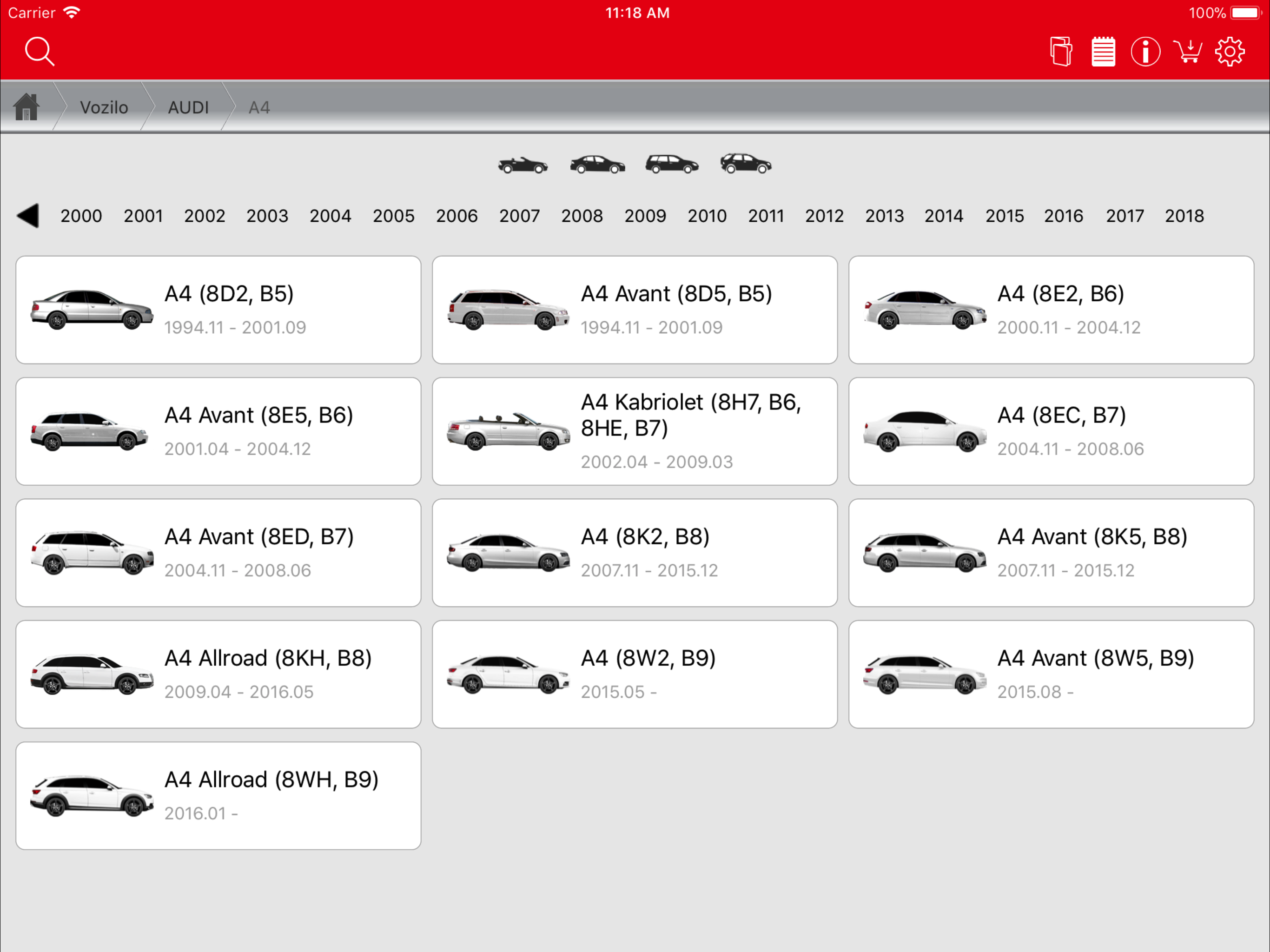Select Vozilo in the breadcrumb
Viewport: 1270px width, 952px height.
click(104, 107)
